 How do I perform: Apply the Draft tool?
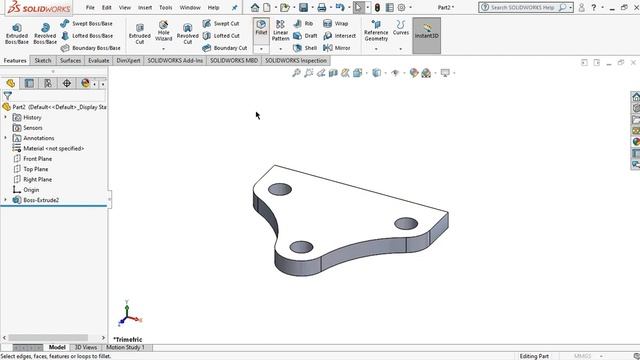click(x=305, y=36)
